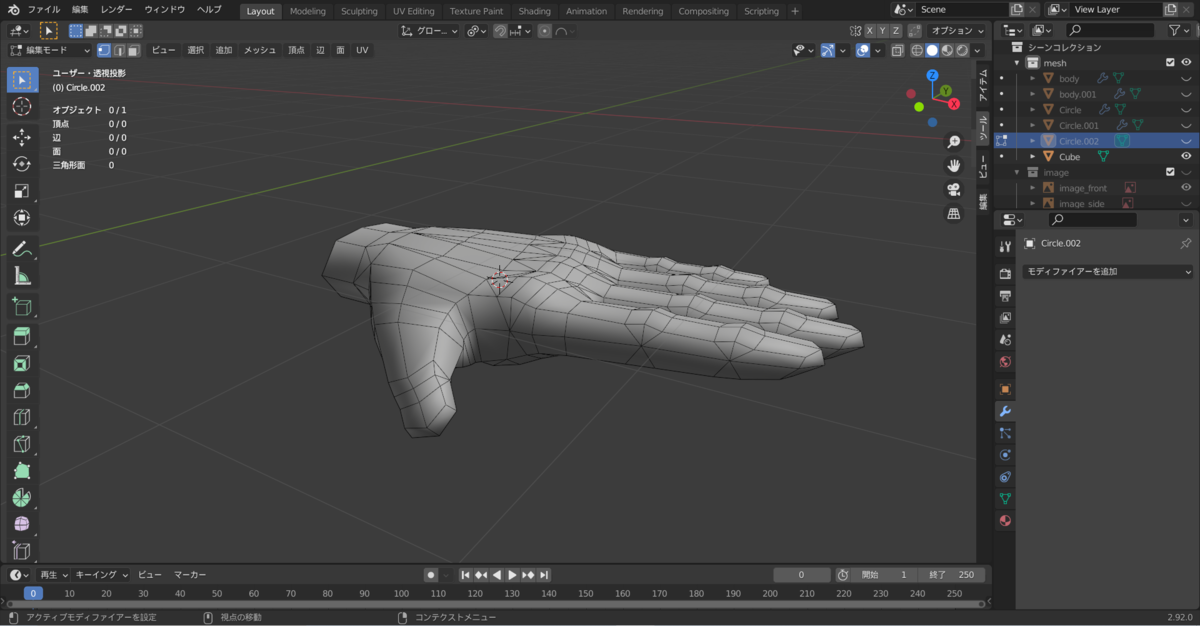Toggle X-ray view button
The image size is (1200, 626).
897,50
